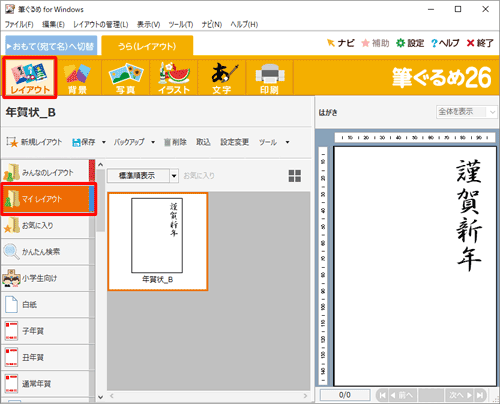Expand the バックアップ dropdown arrow
Screen dimensions: 500x404
[x=153, y=142]
